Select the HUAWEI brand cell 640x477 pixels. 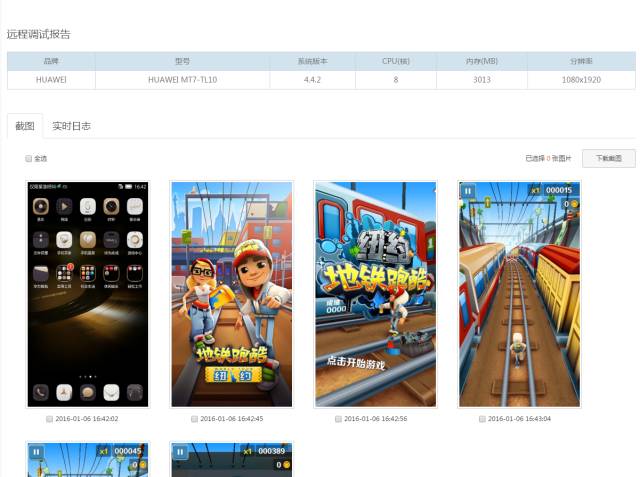(x=51, y=80)
